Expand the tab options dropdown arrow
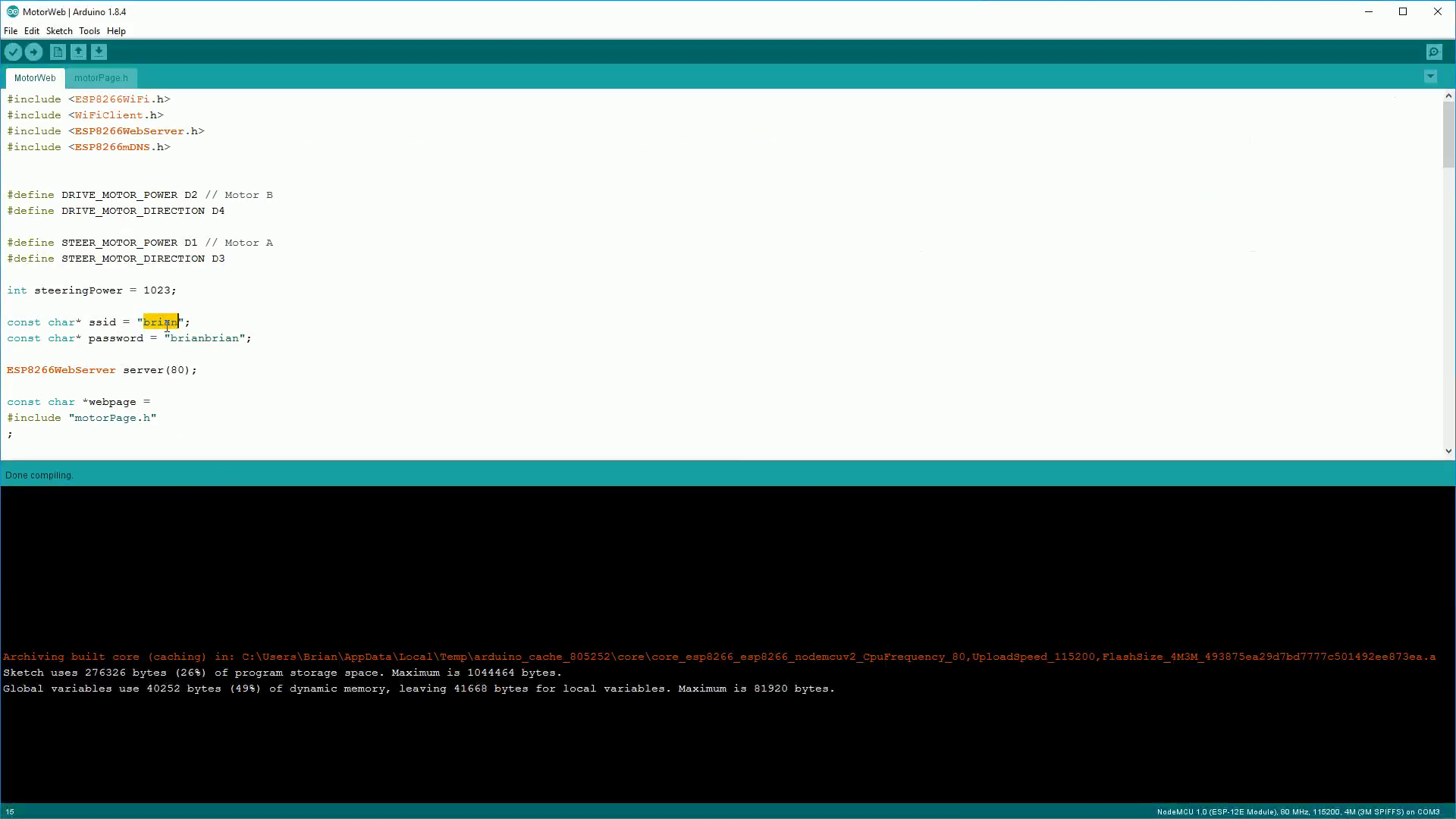 point(1430,77)
